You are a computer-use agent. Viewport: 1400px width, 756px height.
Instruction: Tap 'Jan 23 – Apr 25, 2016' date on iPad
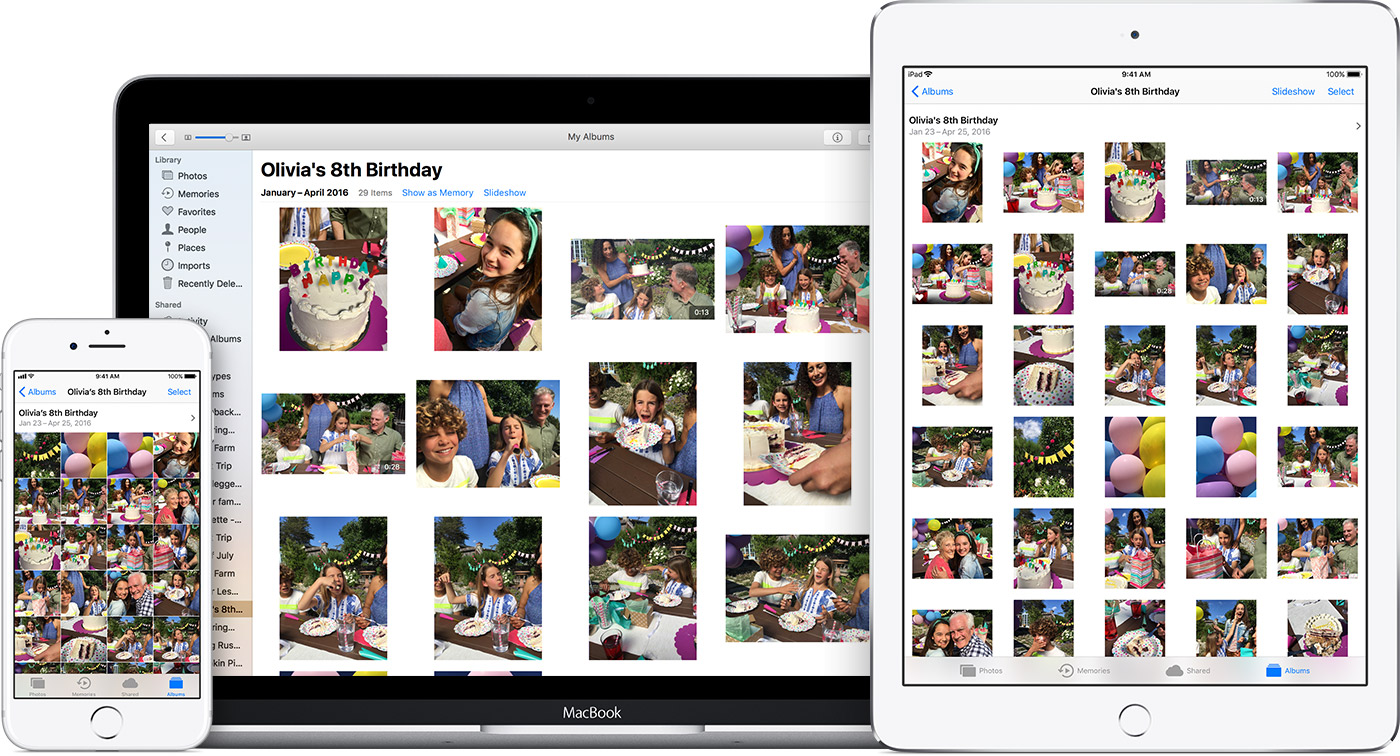pos(949,132)
